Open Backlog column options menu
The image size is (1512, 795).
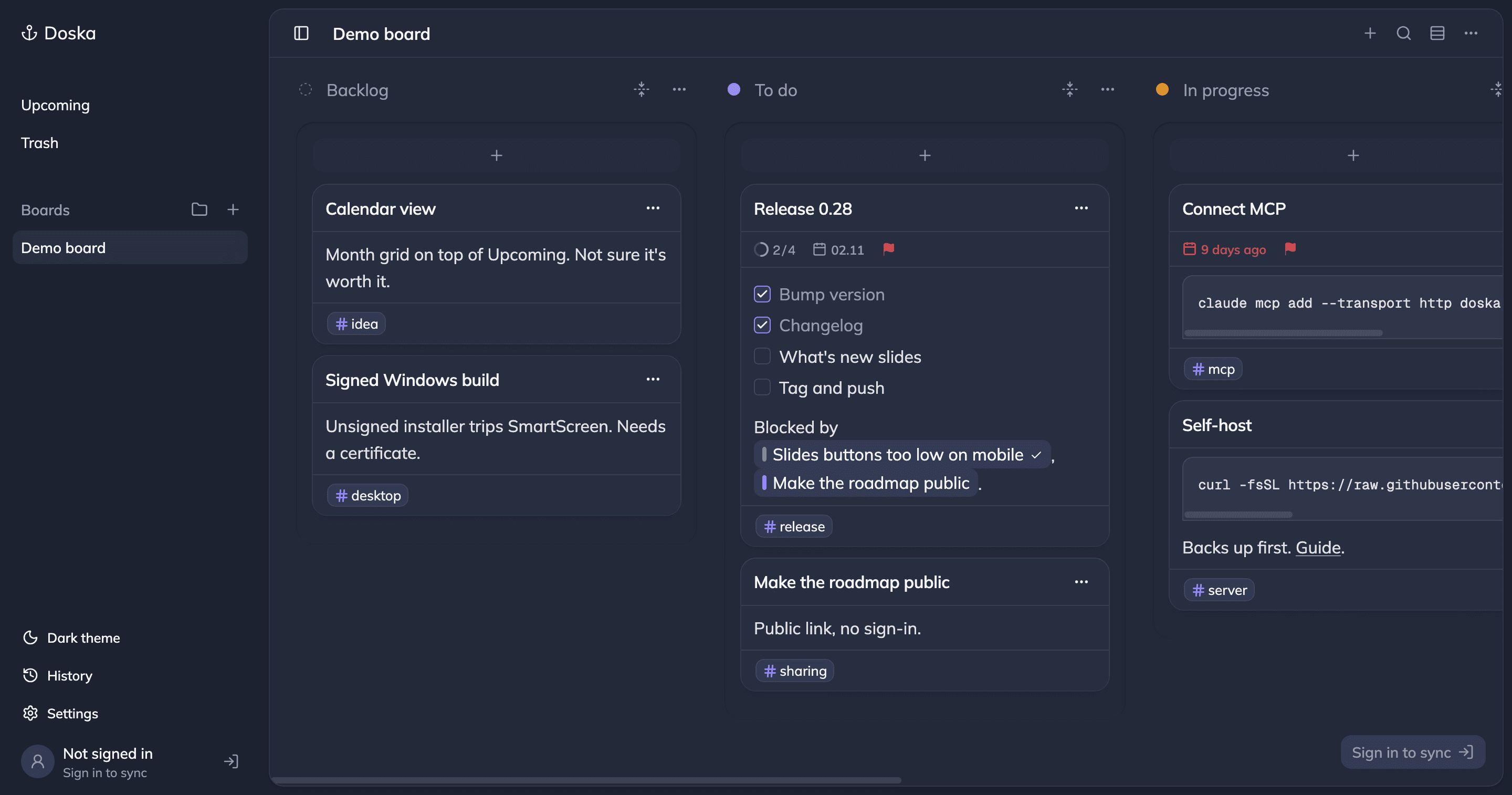coord(679,89)
